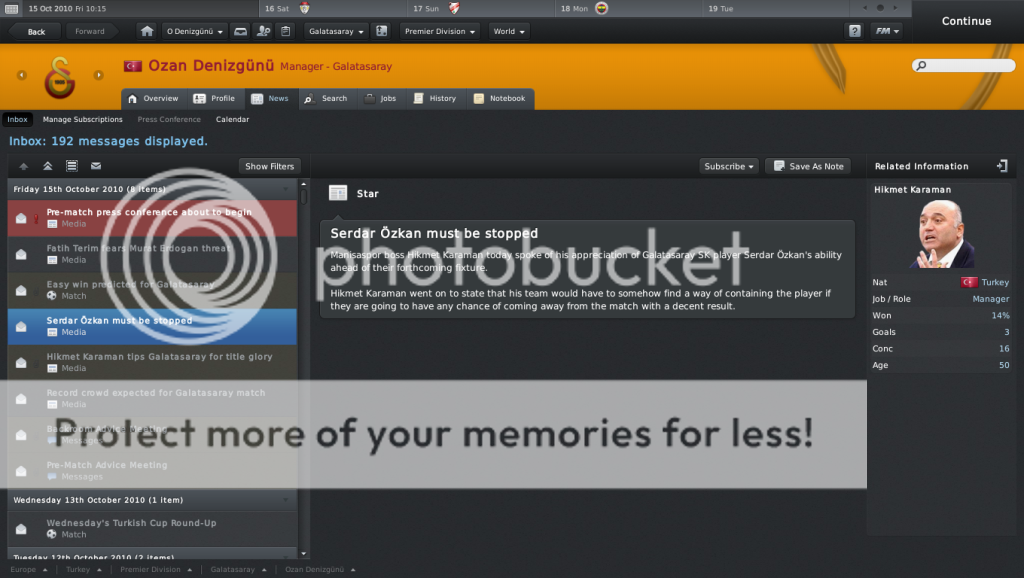Image resolution: width=1024 pixels, height=578 pixels.
Task: Click the Turkish flag by the manager name
Action: 133,66
